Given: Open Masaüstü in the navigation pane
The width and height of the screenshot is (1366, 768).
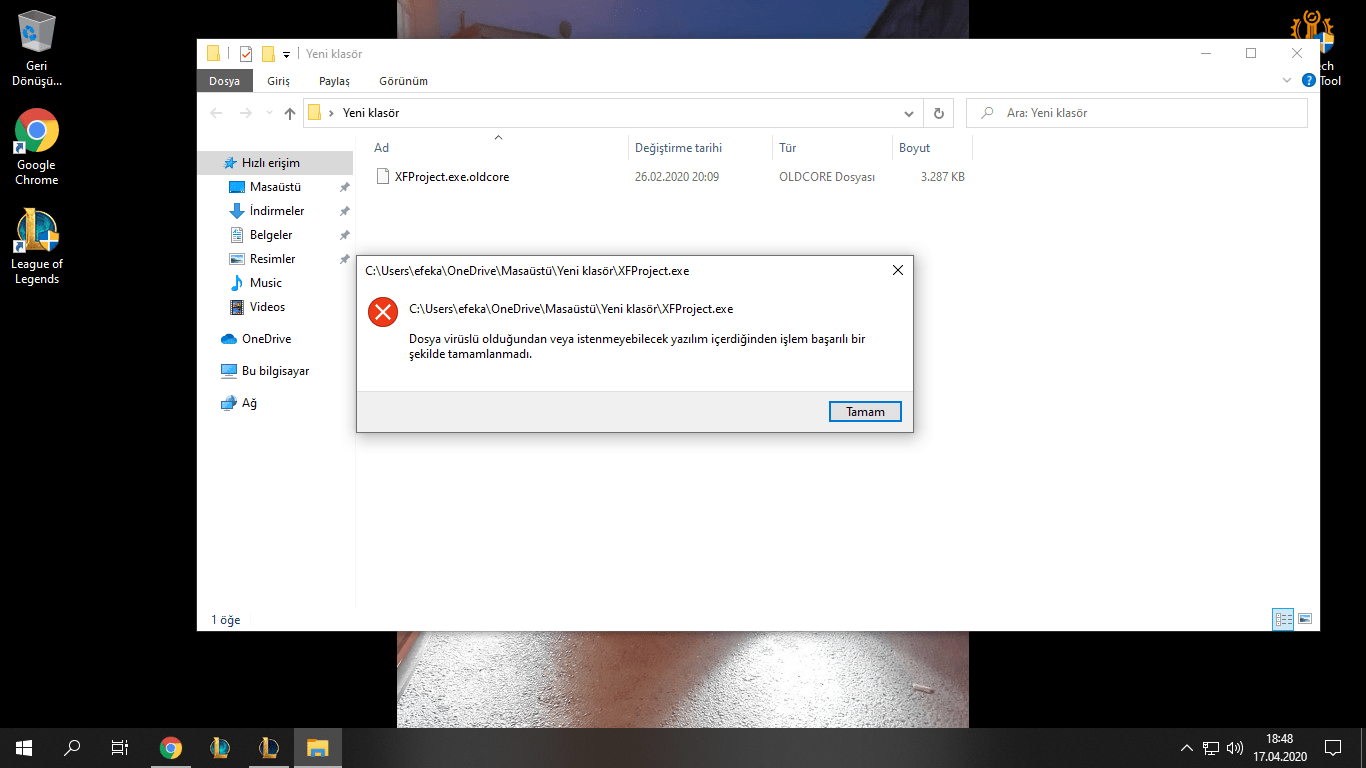Looking at the screenshot, I should tap(275, 187).
